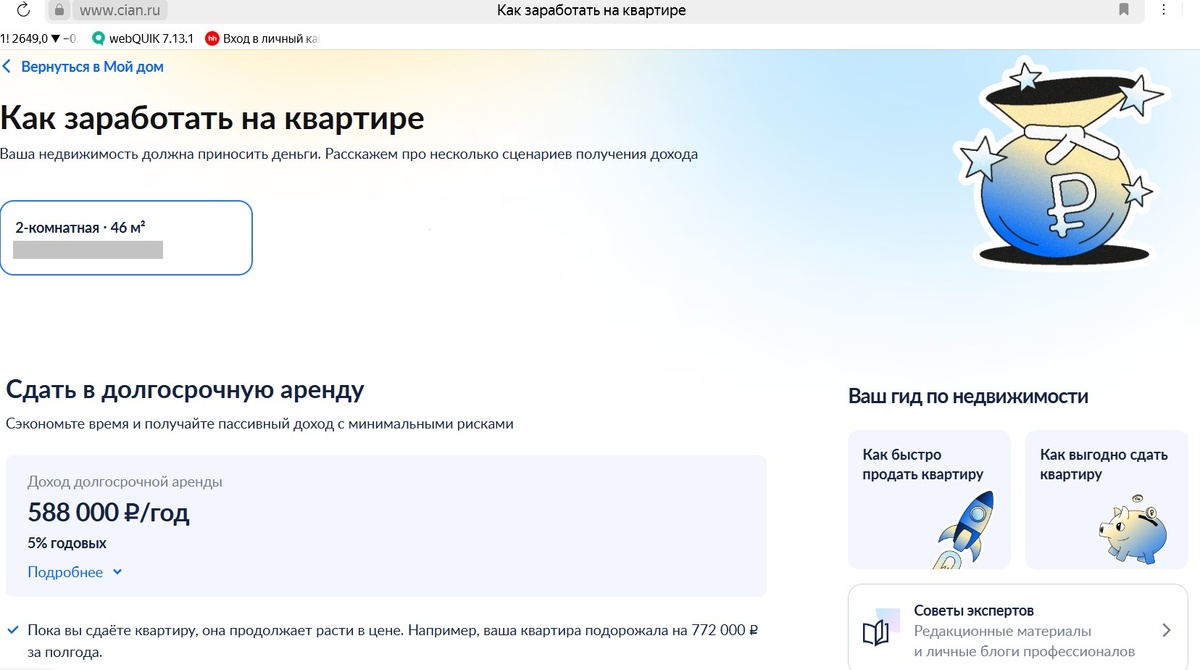
Task: Go back via 'Вернуться в Мой дом'
Action: click(82, 67)
